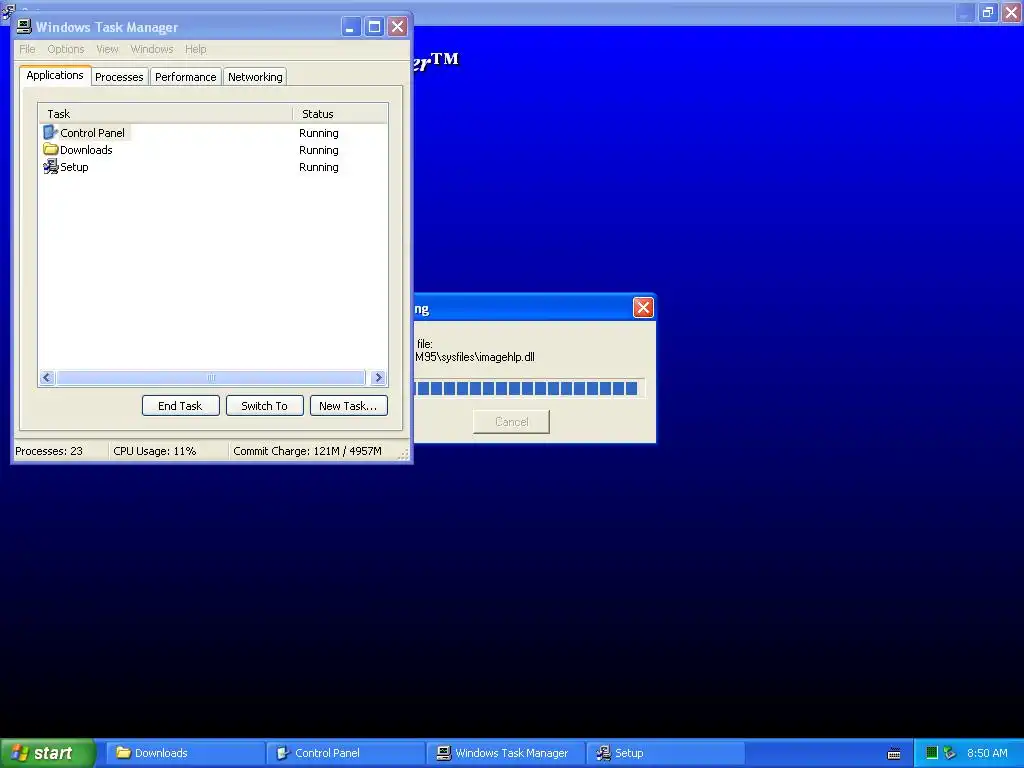Open the View menu
1024x768 pixels.
(x=107, y=49)
